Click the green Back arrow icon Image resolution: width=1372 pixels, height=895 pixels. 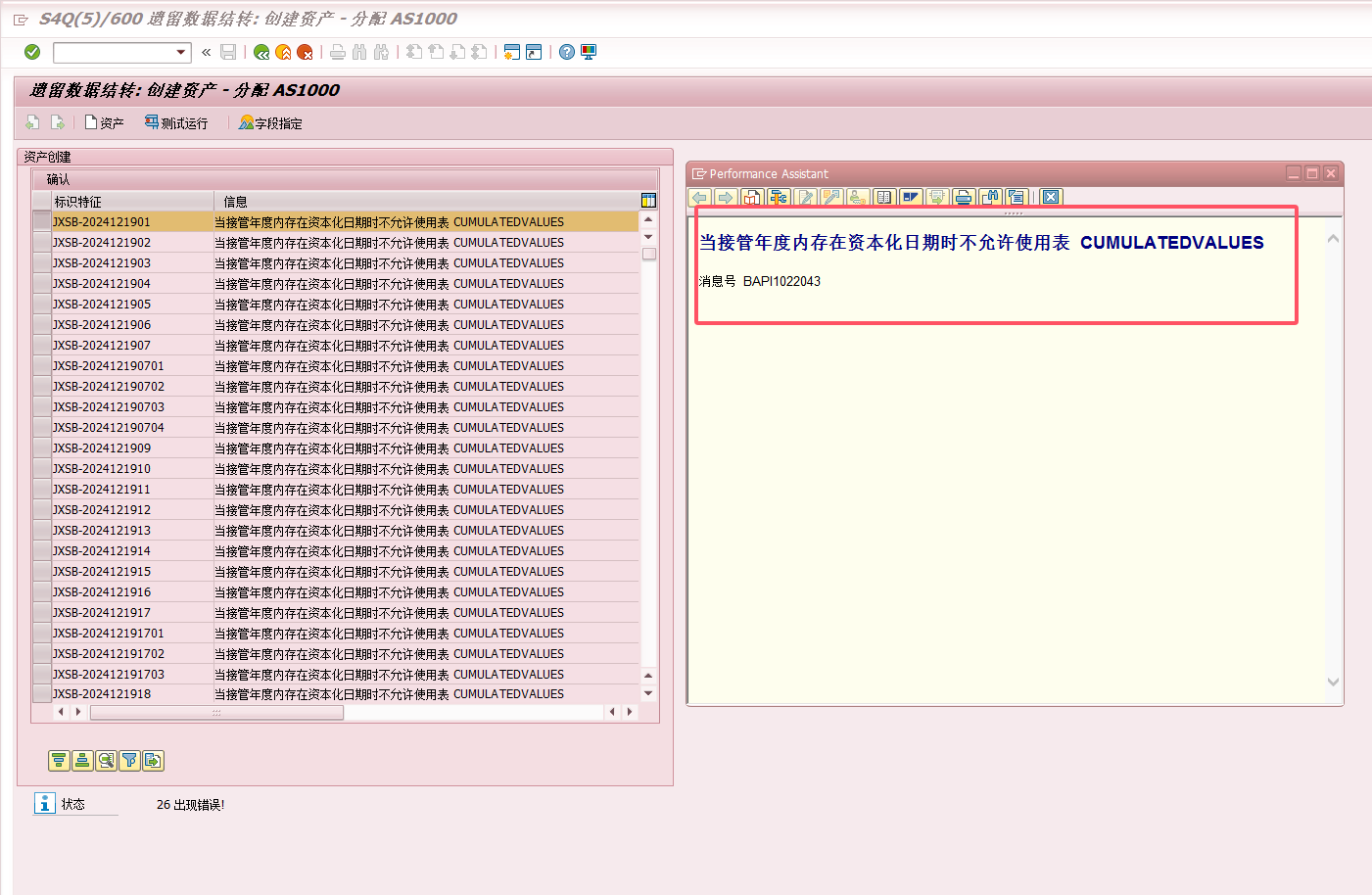pos(261,52)
